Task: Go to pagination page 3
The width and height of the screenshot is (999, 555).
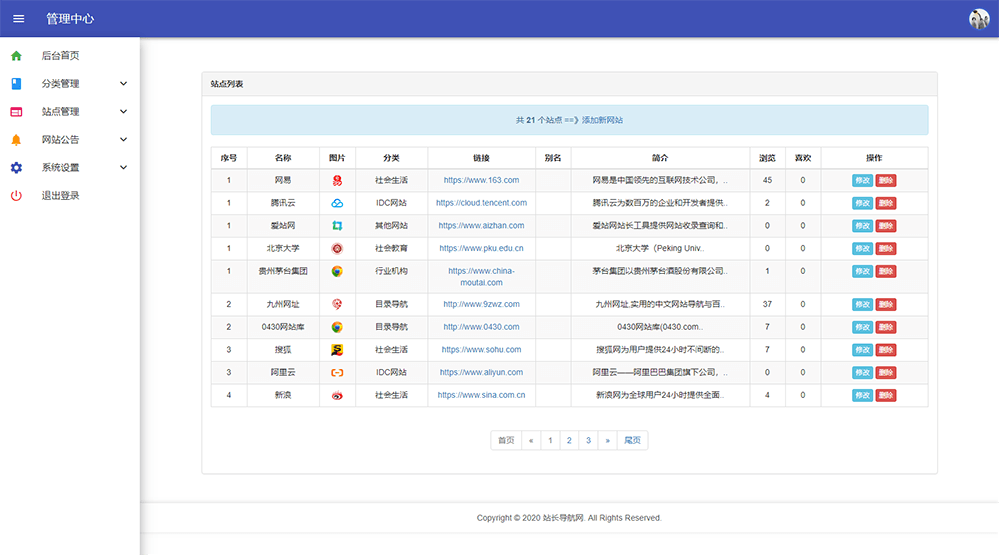Action: click(588, 440)
